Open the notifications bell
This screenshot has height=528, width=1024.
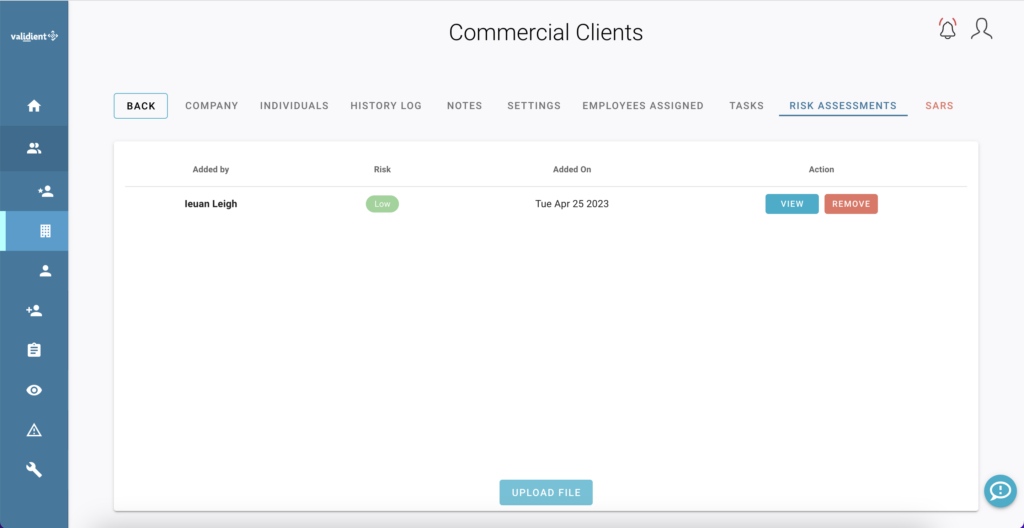tap(947, 30)
